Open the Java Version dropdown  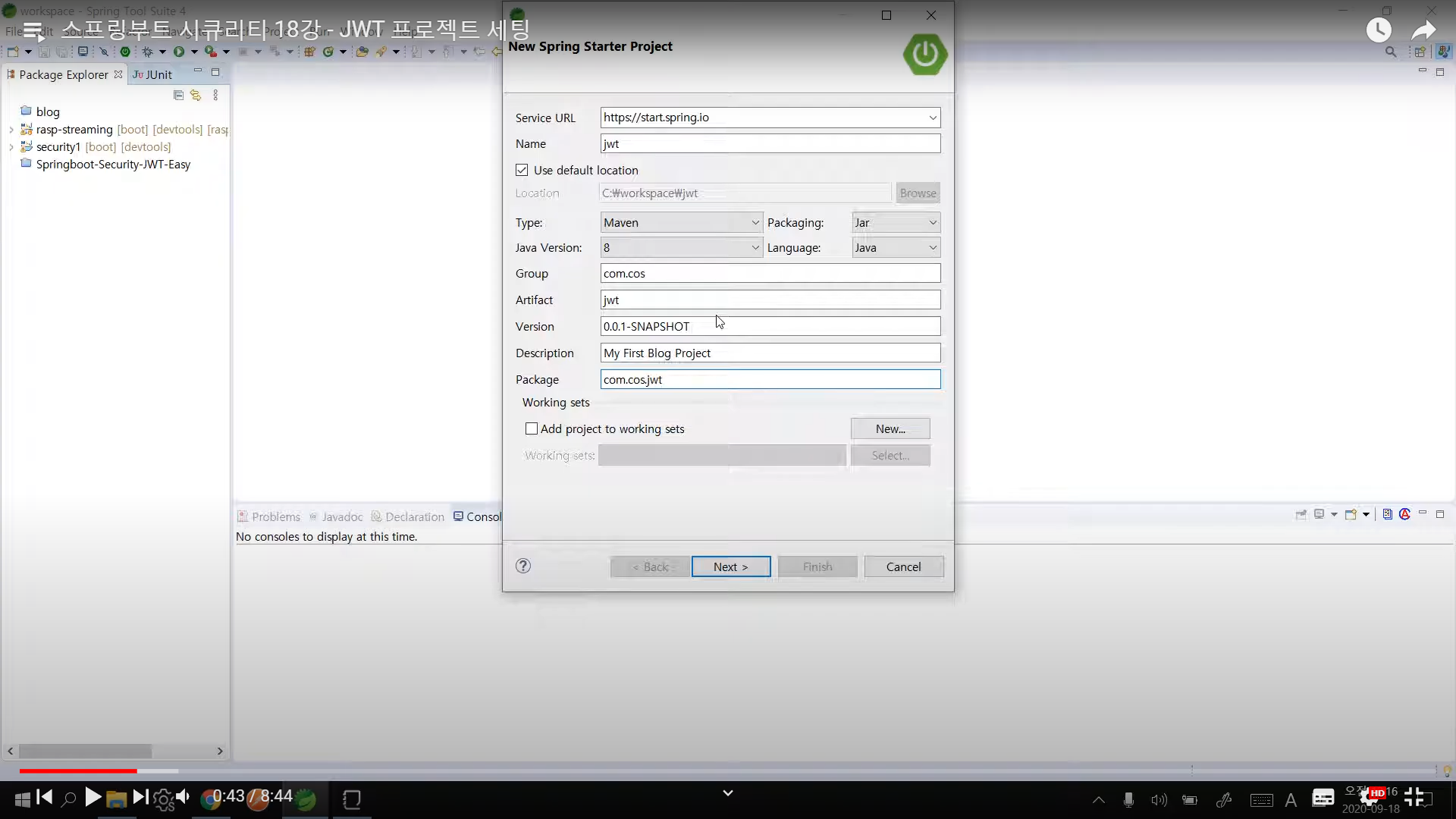pos(680,248)
